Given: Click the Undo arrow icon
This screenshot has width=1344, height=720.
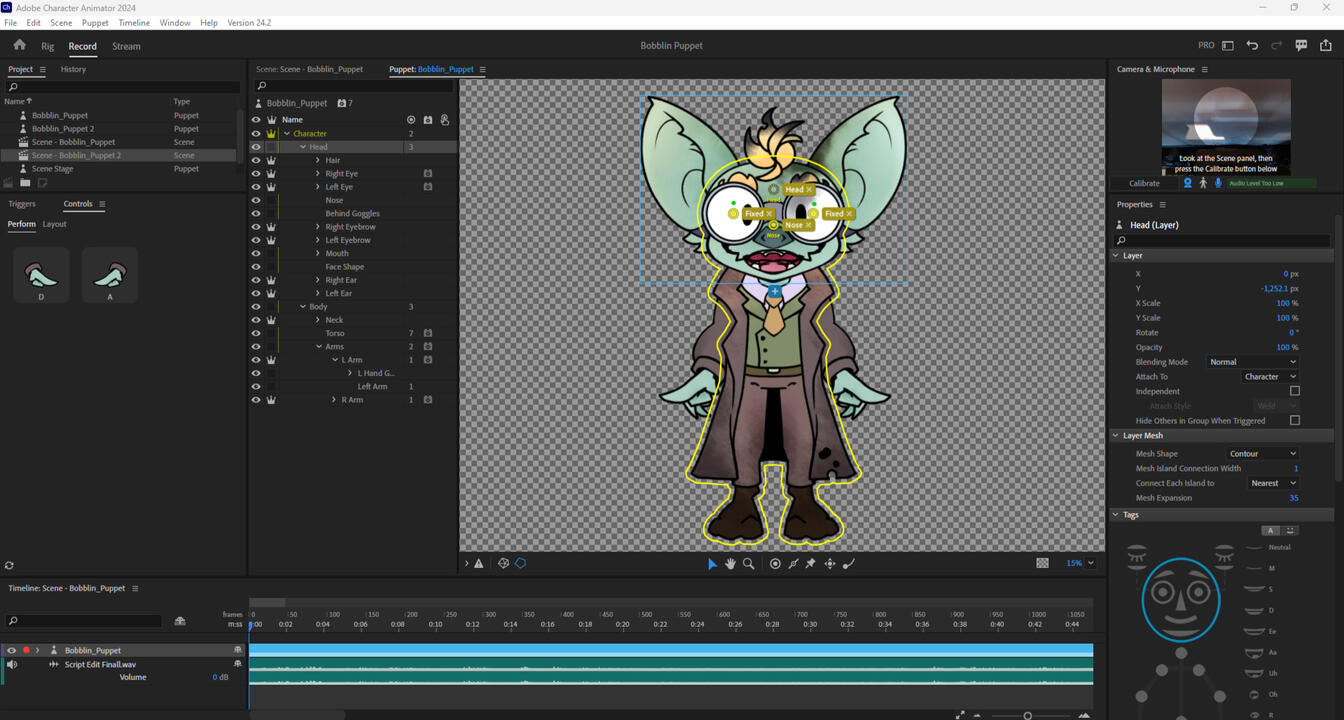Looking at the screenshot, I should 1252,46.
